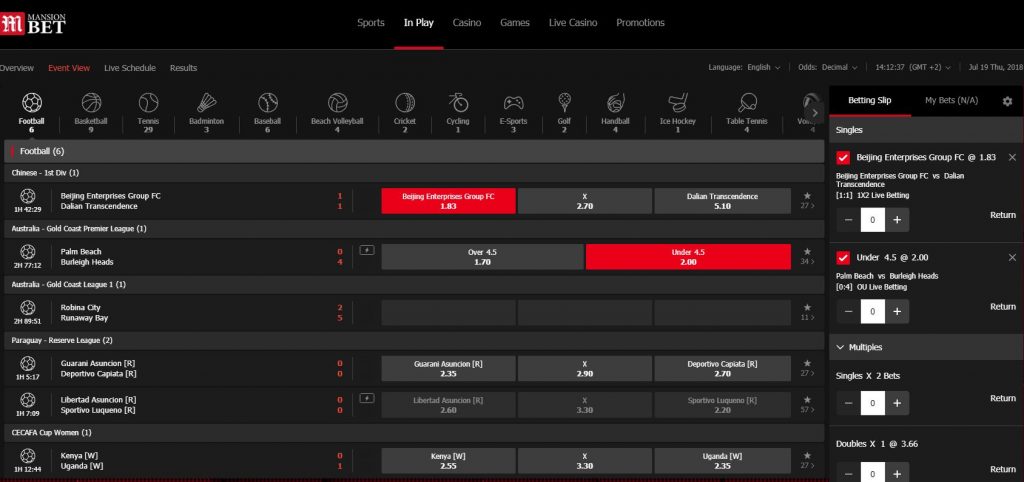
Task: Select the Beach Volleyball sport icon
Action: [x=337, y=103]
